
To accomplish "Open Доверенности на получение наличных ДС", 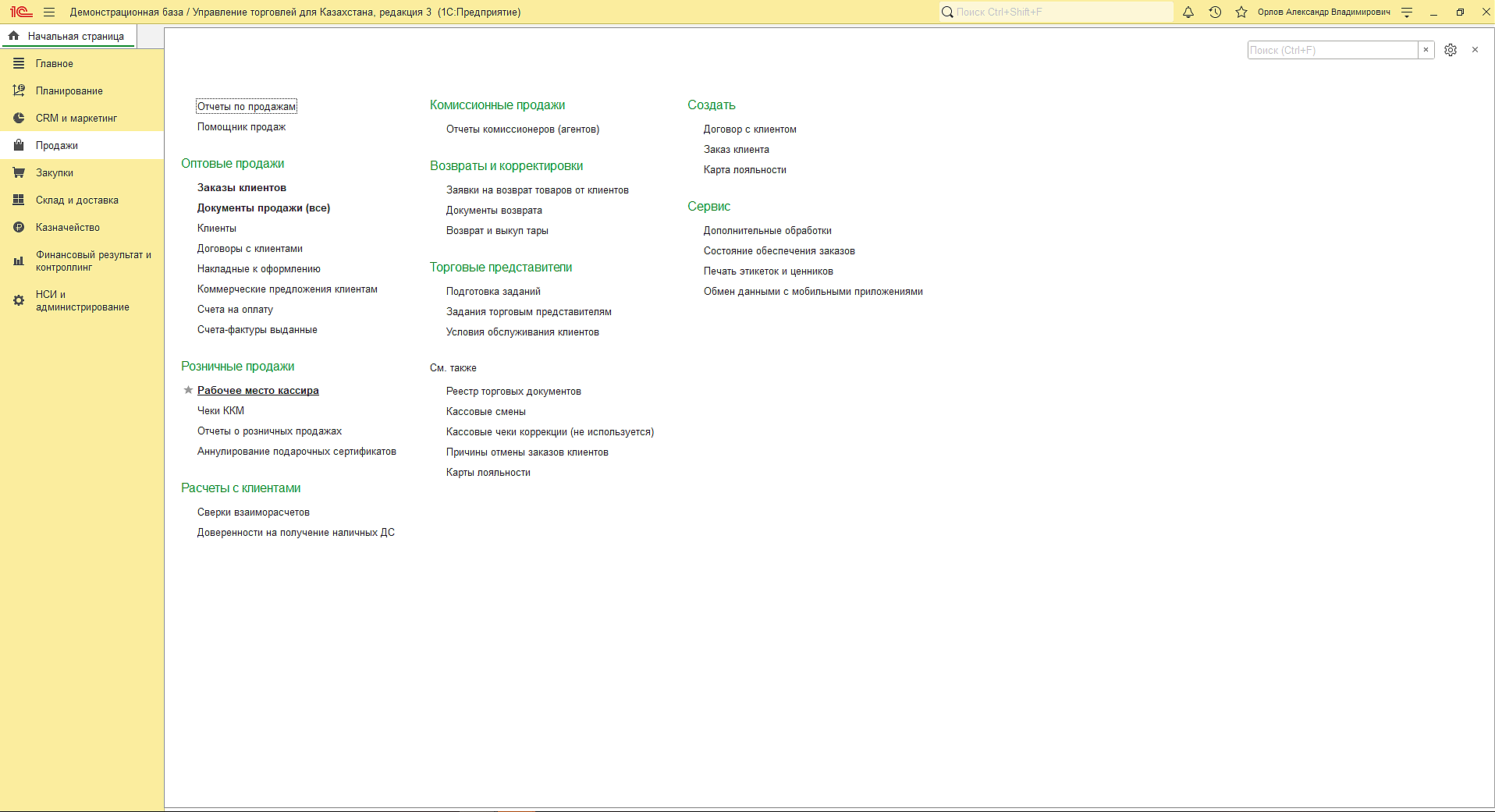I will point(296,532).
